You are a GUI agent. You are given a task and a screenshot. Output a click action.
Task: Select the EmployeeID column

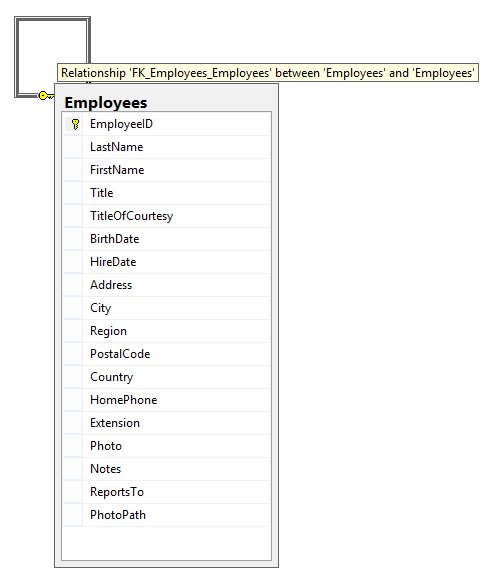(x=167, y=124)
